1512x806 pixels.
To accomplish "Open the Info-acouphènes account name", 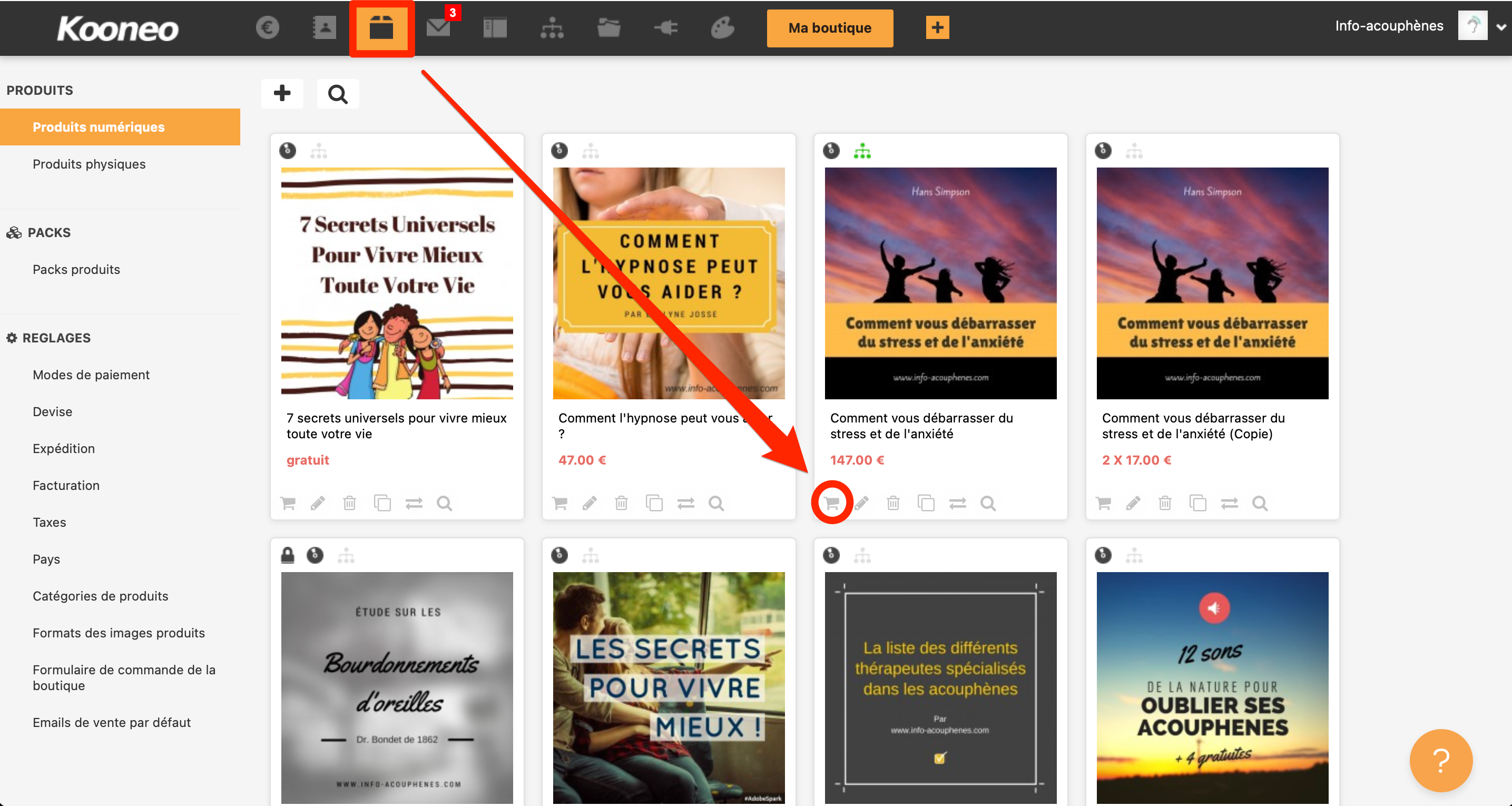I will (x=1389, y=26).
